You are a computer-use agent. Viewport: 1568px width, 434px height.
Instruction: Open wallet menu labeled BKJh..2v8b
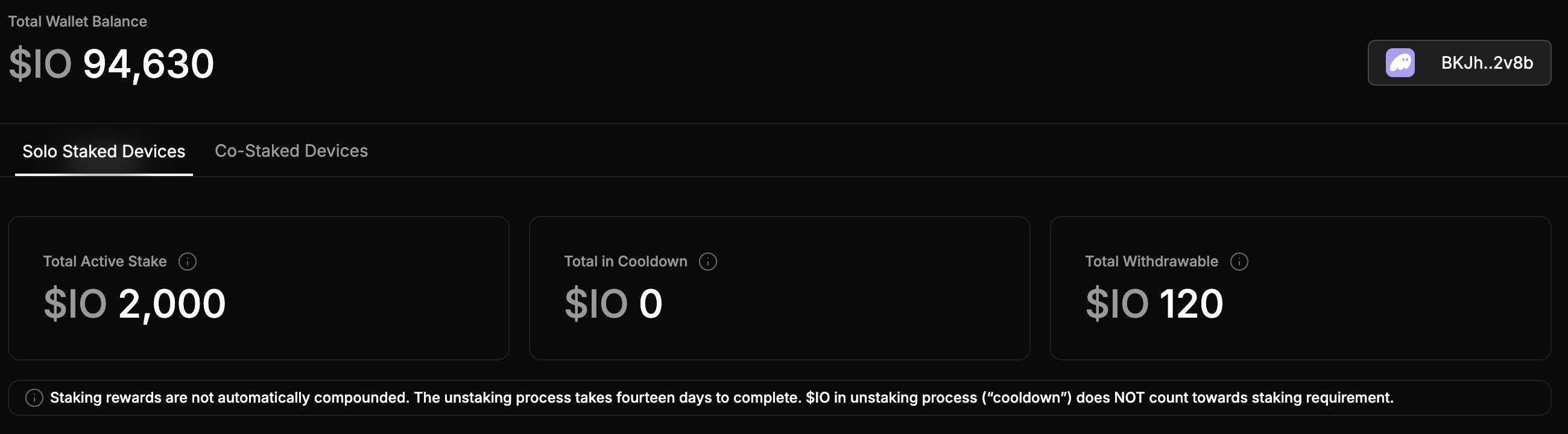pyautogui.click(x=1459, y=63)
